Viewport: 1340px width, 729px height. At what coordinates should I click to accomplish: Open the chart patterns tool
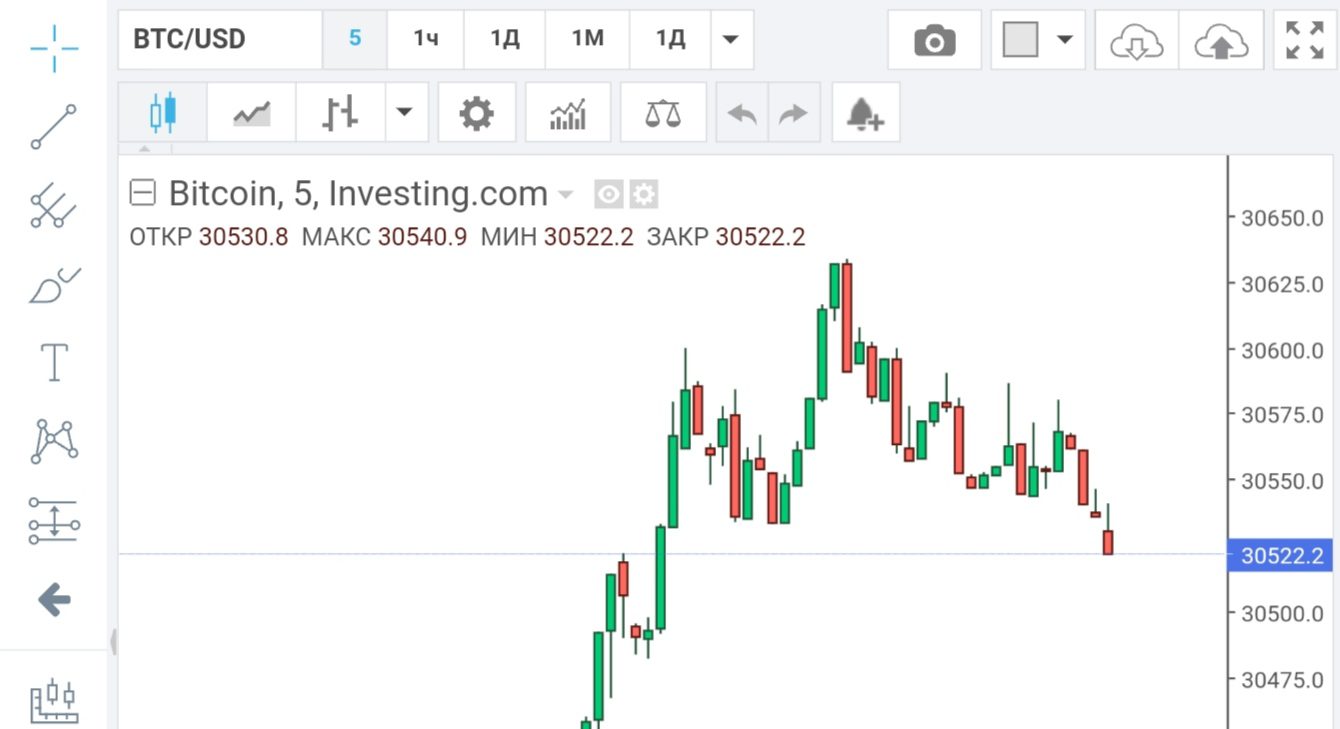(54, 441)
